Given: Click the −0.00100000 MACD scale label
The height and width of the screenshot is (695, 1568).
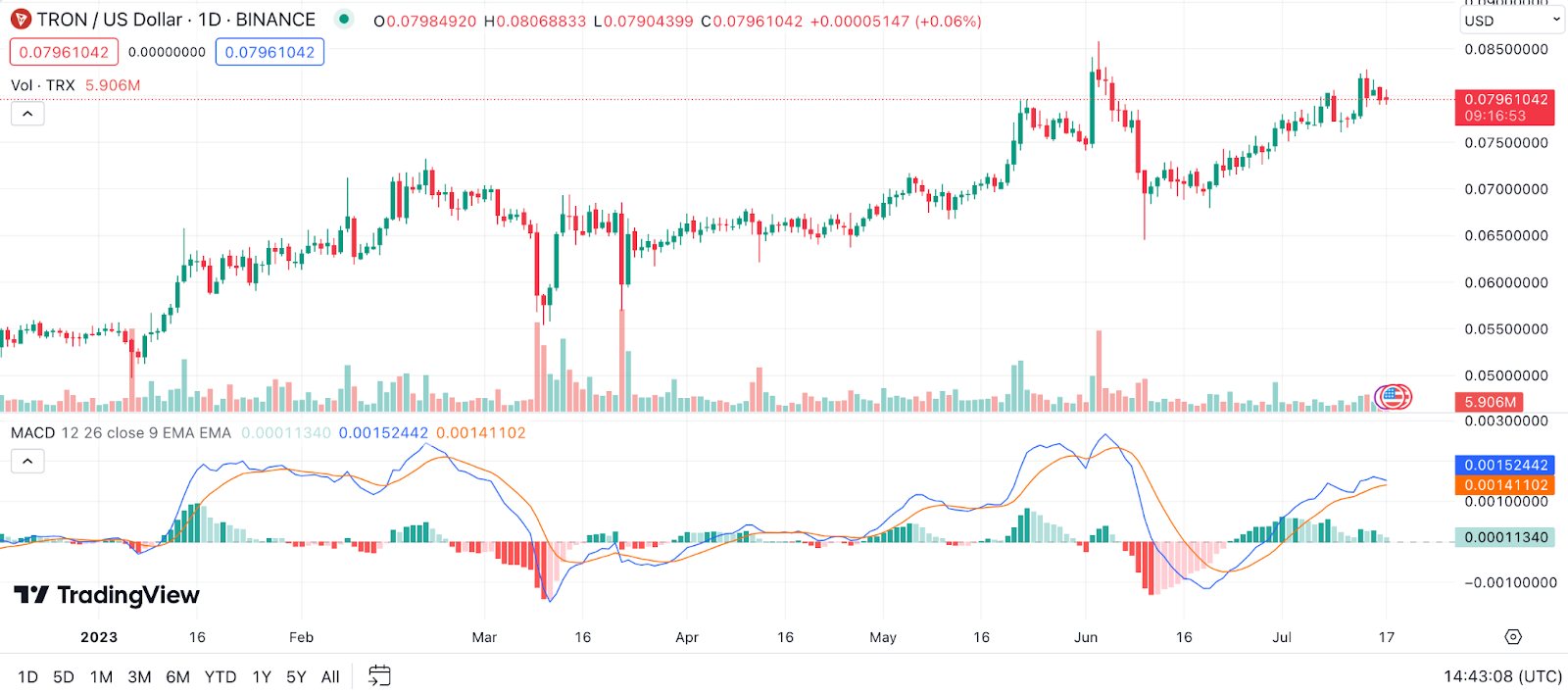Looking at the screenshot, I should [1510, 582].
